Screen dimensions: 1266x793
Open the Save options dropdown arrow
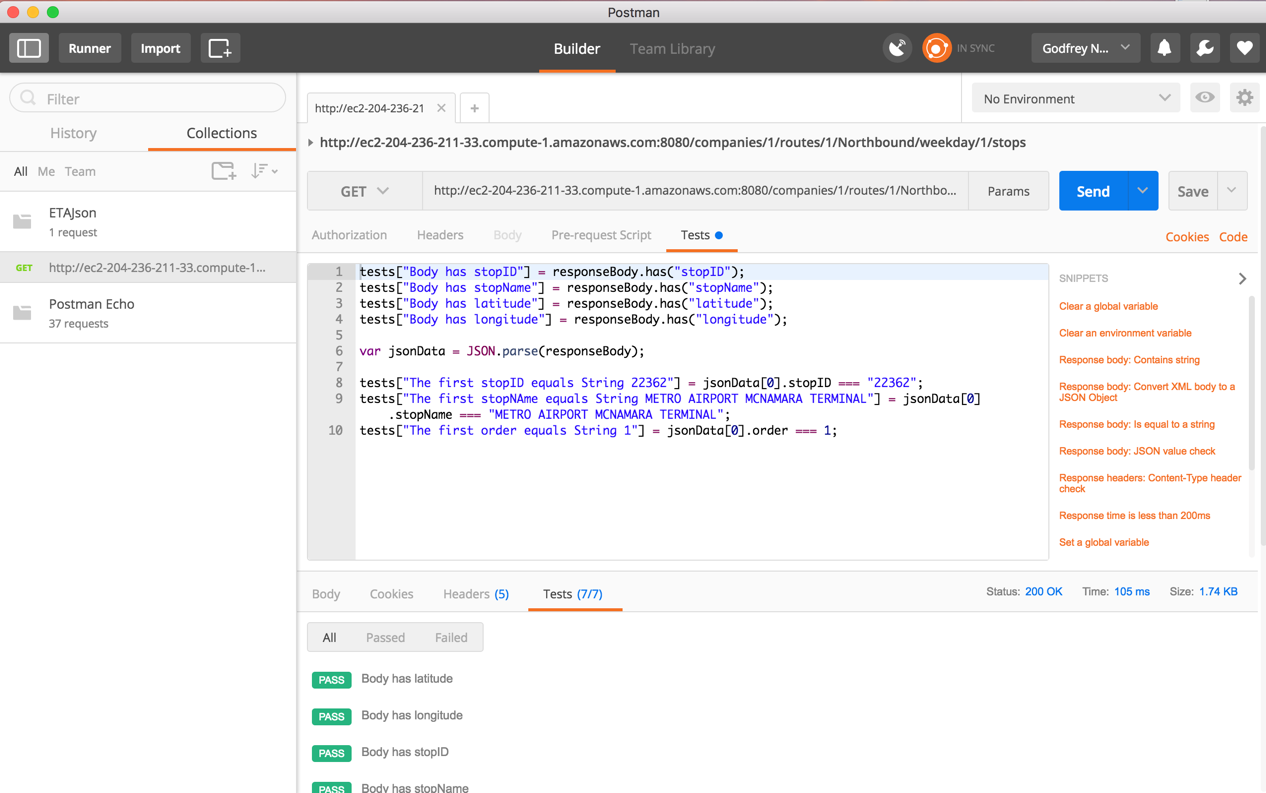(1232, 191)
